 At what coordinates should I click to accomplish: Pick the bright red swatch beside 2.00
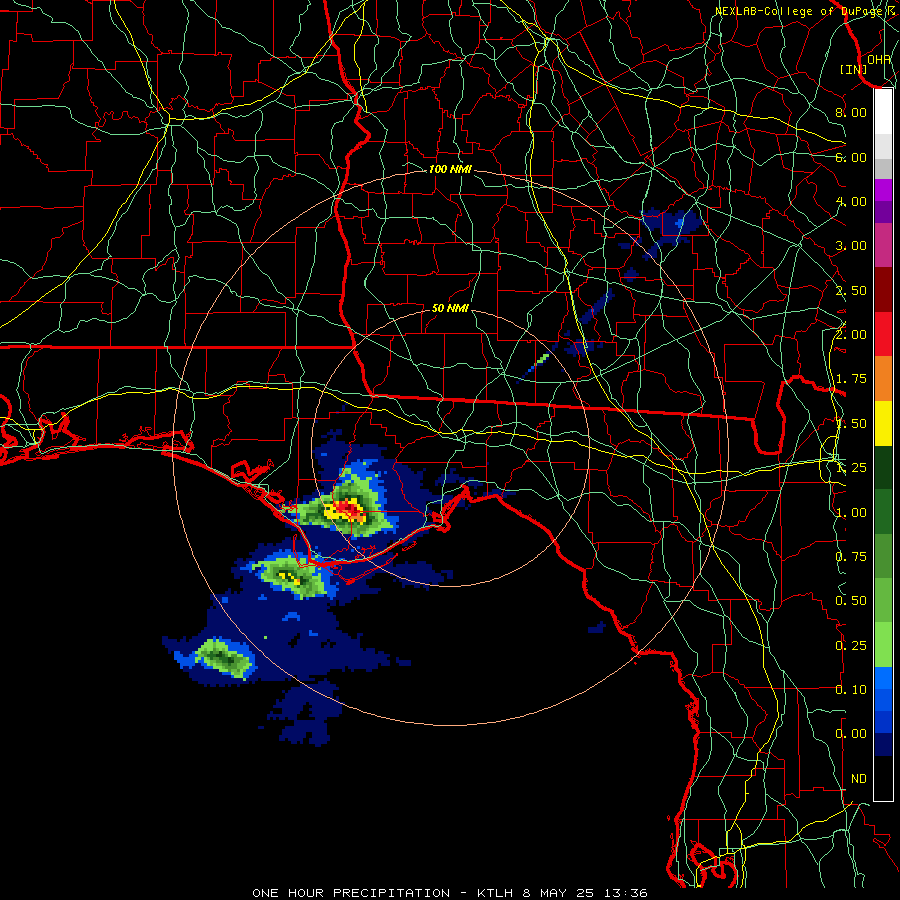pyautogui.click(x=883, y=334)
